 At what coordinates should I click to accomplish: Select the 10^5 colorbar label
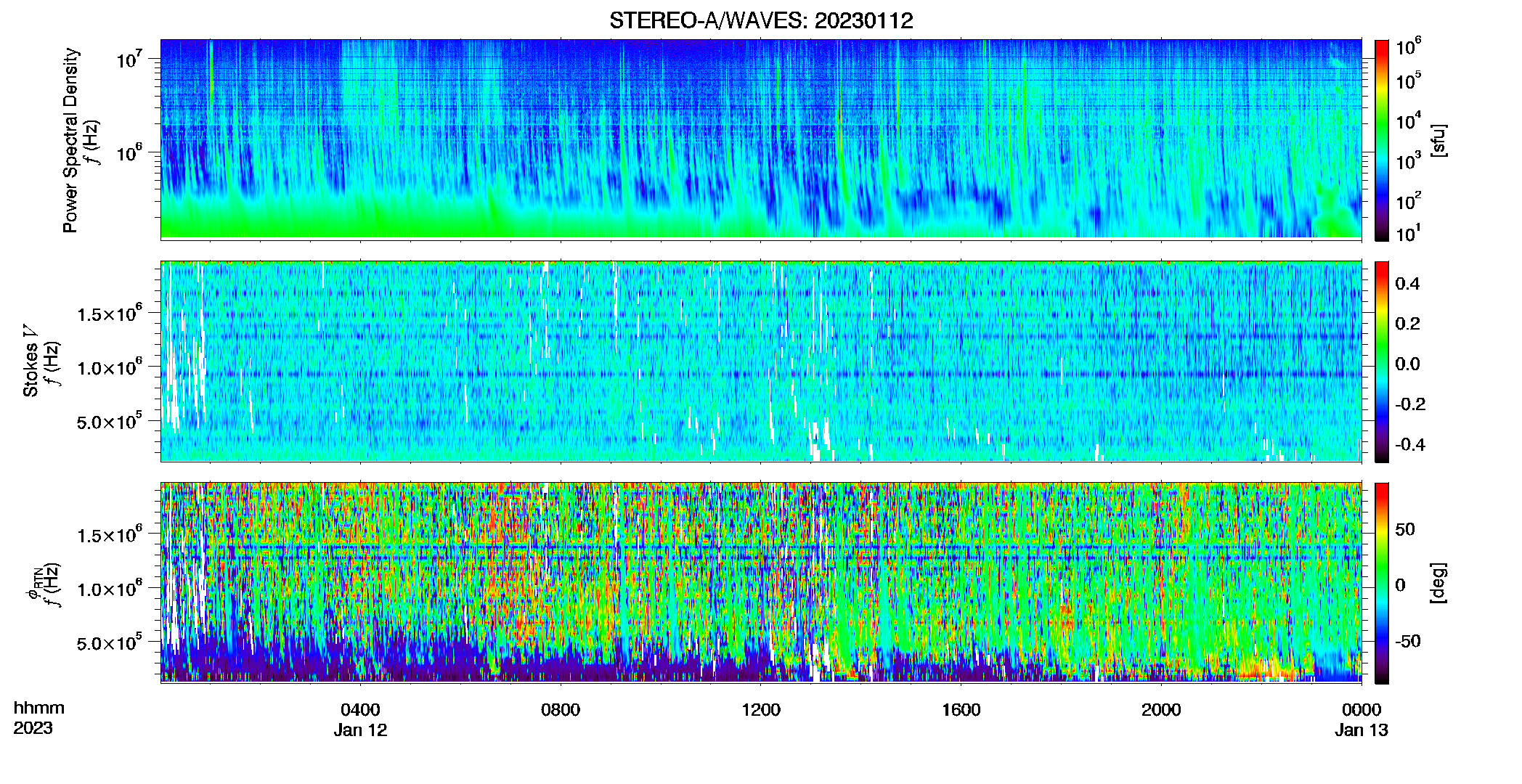tap(1409, 81)
